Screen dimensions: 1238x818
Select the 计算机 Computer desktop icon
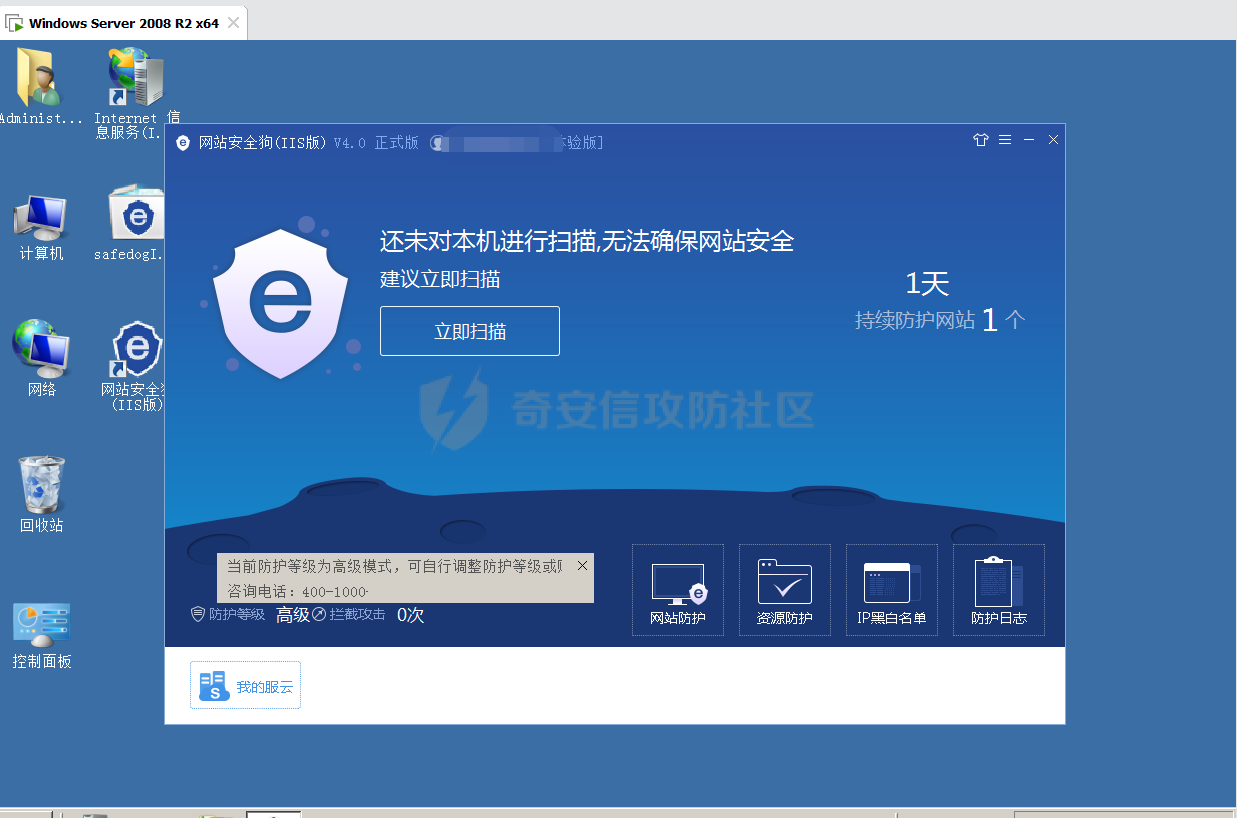click(41, 227)
